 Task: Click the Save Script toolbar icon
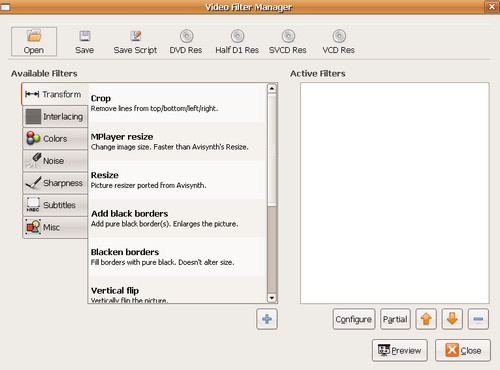[x=136, y=36]
